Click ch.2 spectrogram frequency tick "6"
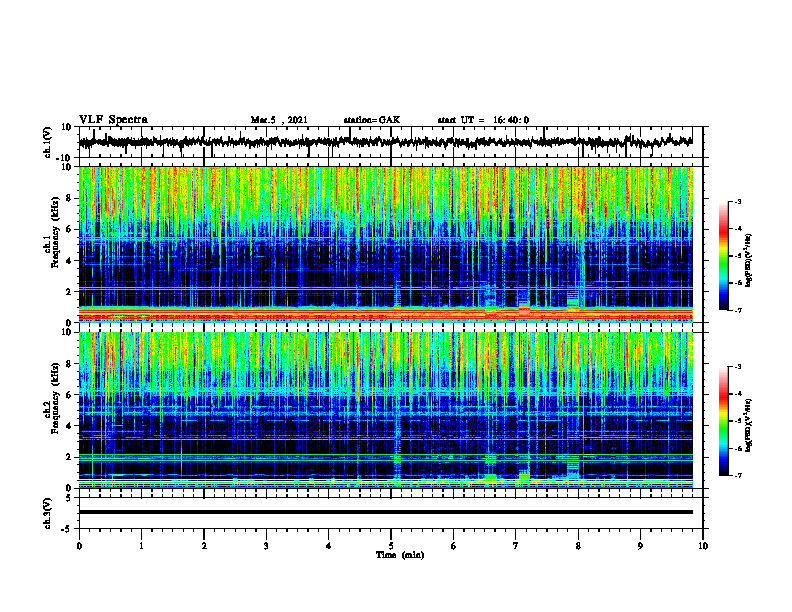This screenshot has height=612, width=792. coord(69,395)
